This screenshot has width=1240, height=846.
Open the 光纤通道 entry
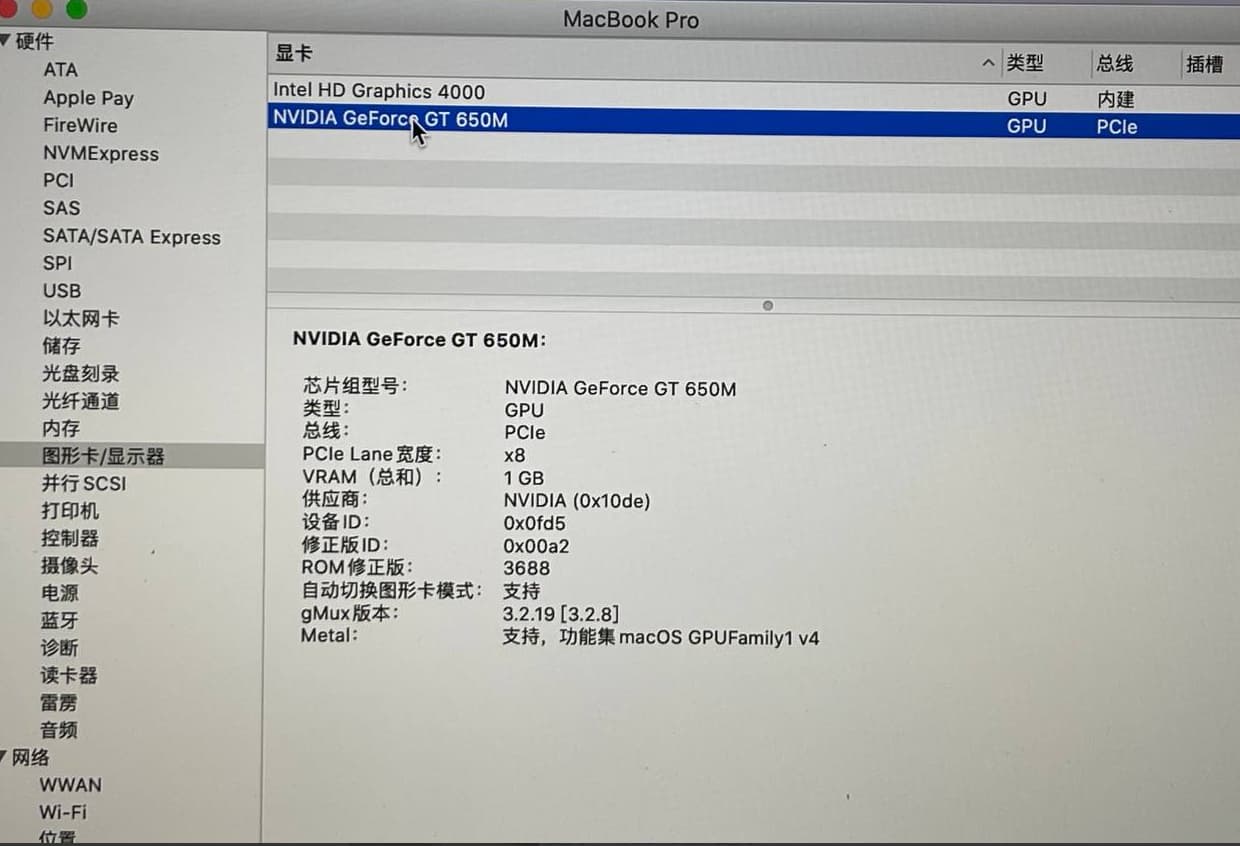click(81, 401)
